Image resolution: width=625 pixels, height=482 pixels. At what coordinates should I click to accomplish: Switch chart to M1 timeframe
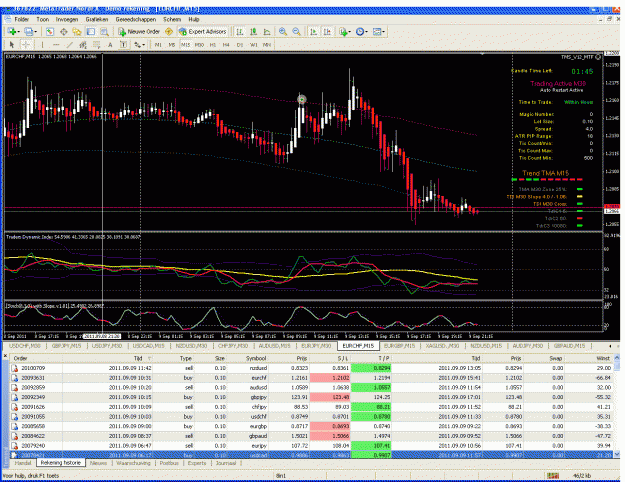[x=158, y=45]
